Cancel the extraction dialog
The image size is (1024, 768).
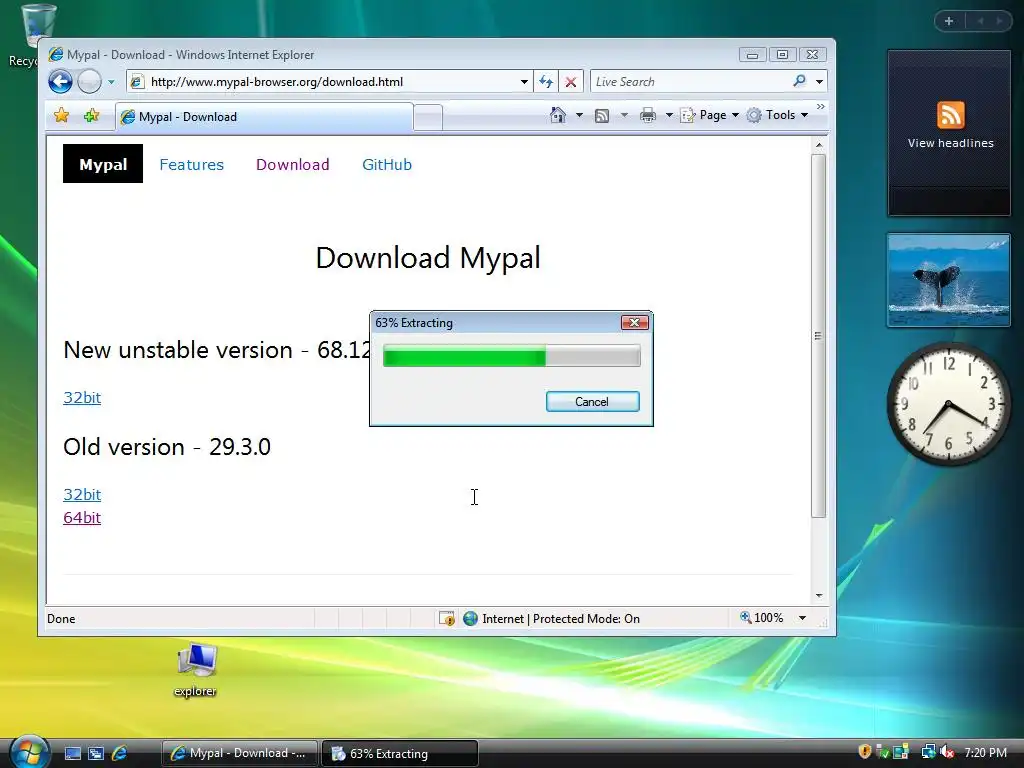[x=592, y=402]
